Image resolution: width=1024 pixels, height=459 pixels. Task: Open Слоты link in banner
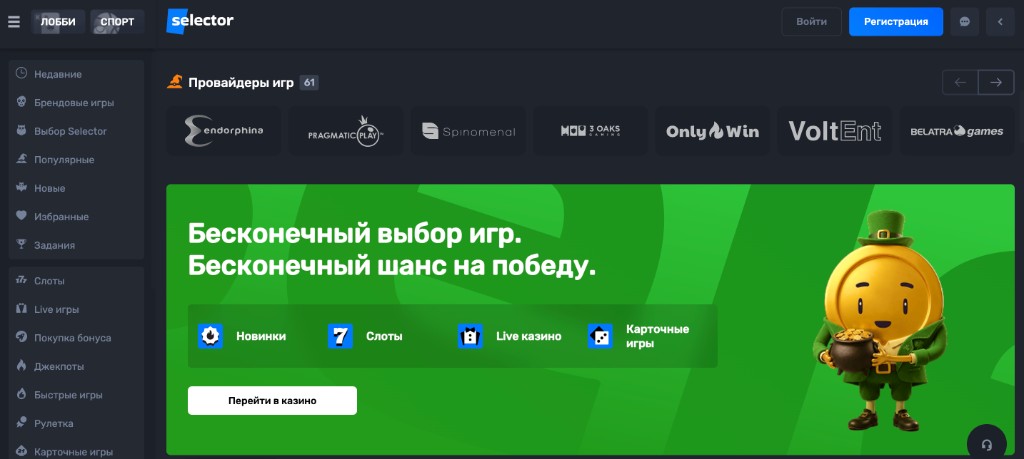tap(384, 336)
